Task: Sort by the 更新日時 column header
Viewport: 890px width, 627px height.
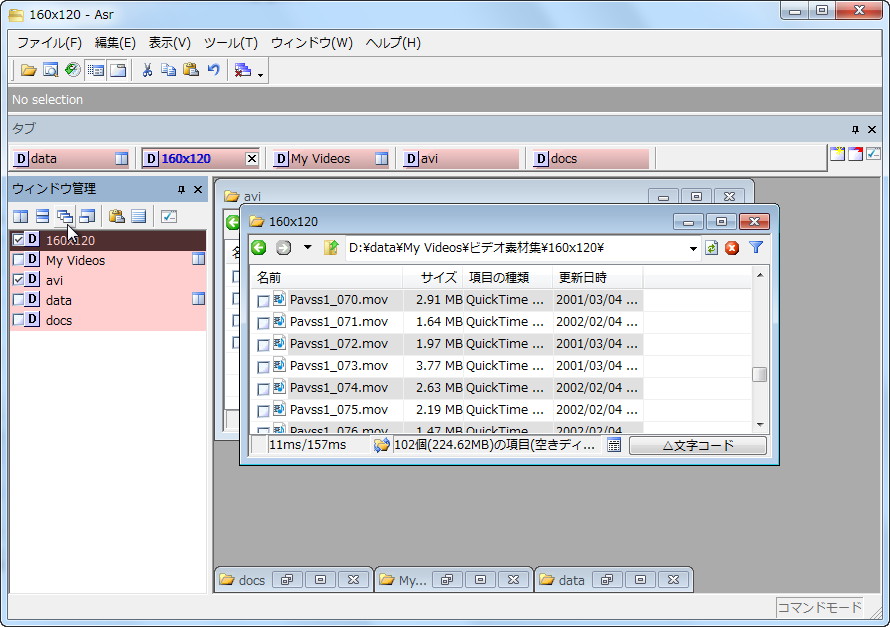Action: click(x=598, y=277)
